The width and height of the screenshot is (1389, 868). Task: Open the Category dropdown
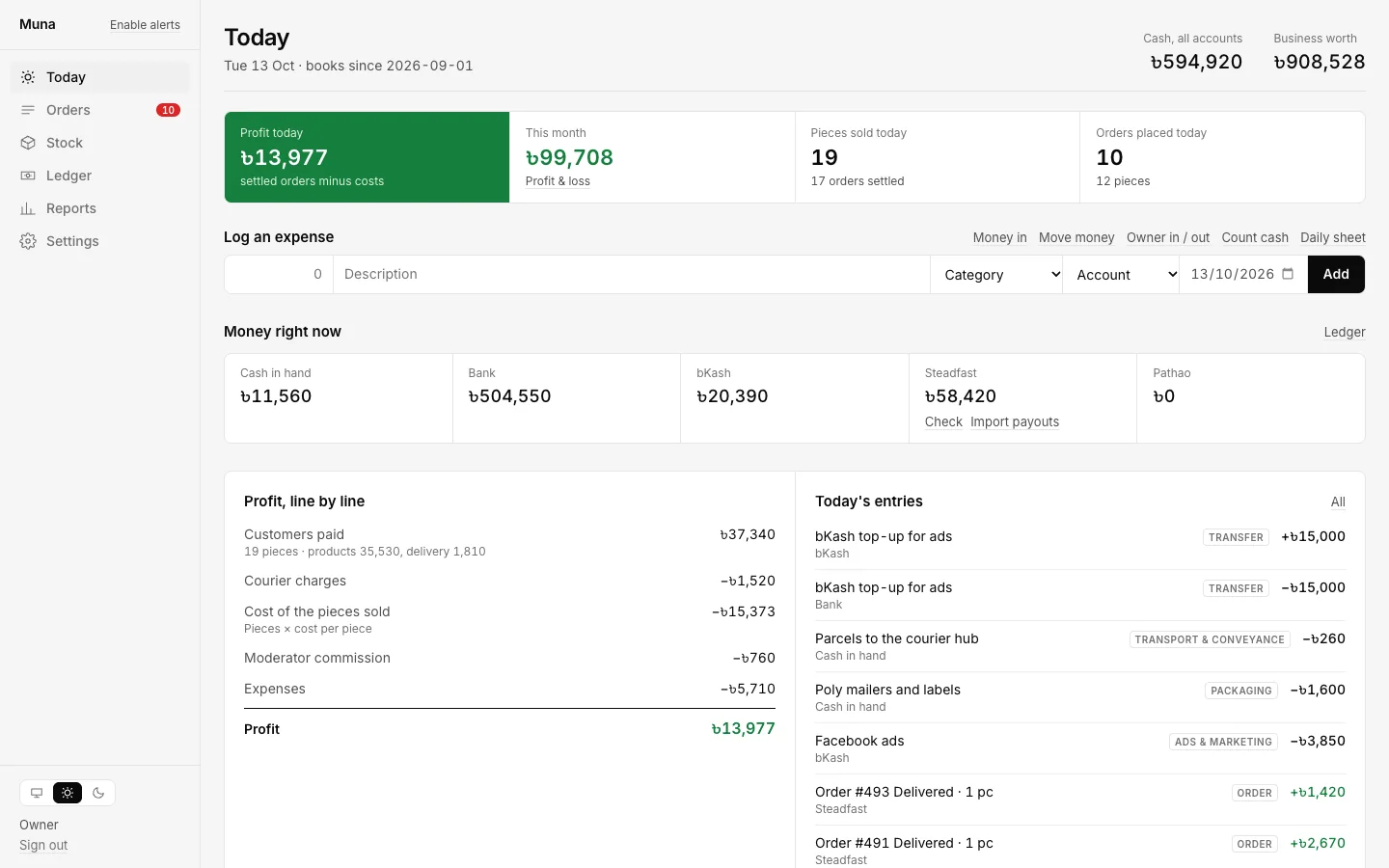click(x=996, y=275)
